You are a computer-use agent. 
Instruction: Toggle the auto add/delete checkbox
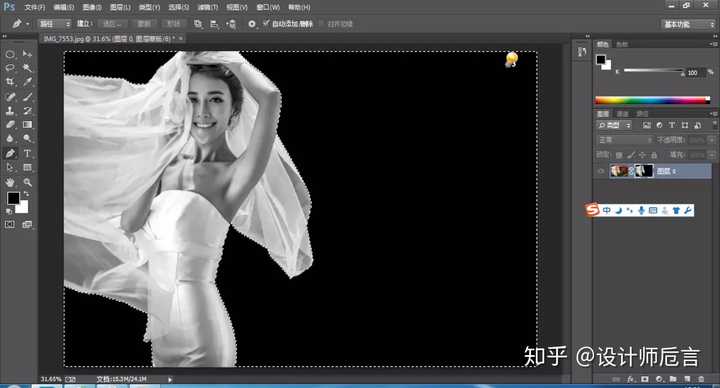(x=266, y=23)
